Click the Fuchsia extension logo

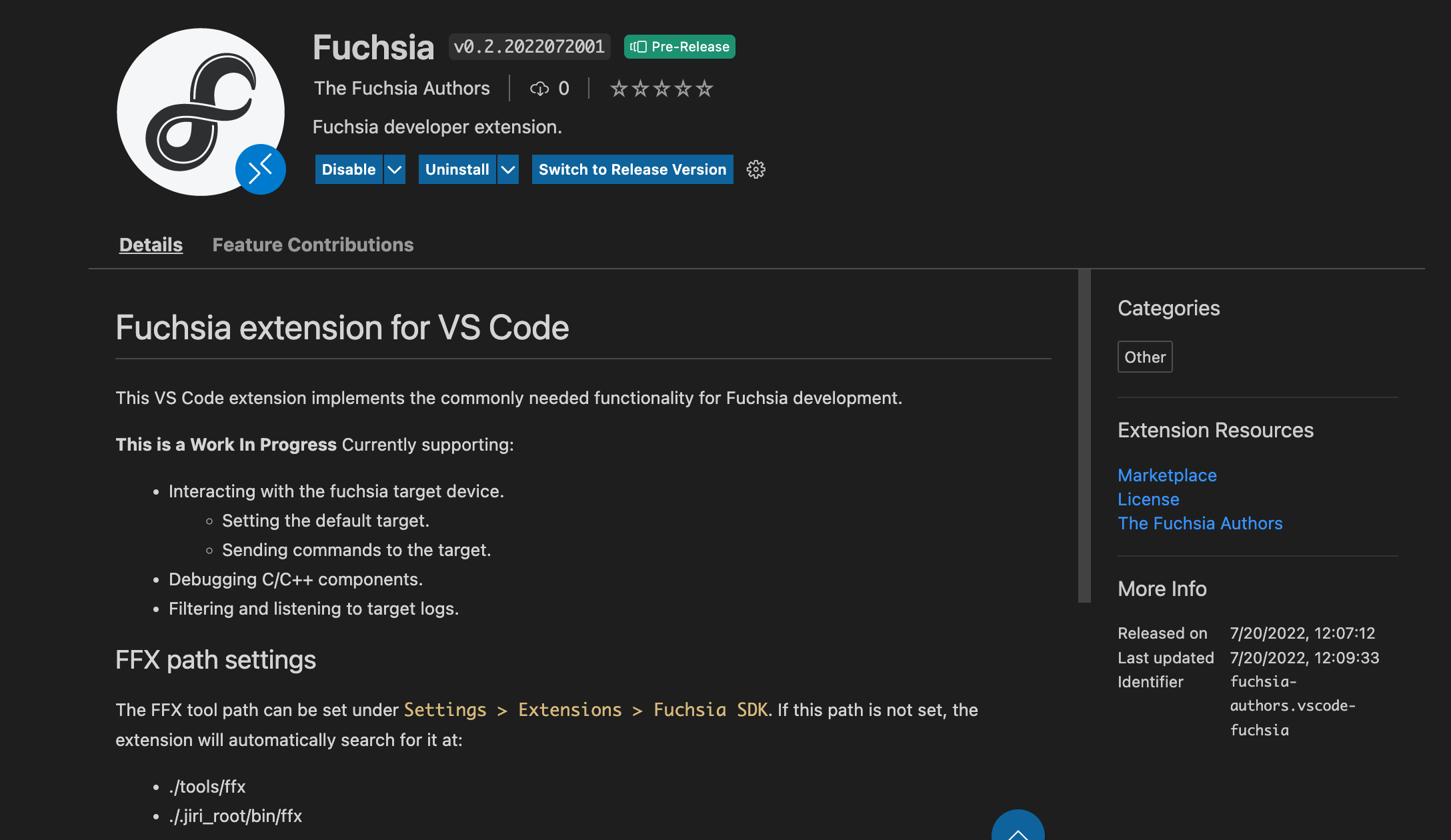coord(201,112)
